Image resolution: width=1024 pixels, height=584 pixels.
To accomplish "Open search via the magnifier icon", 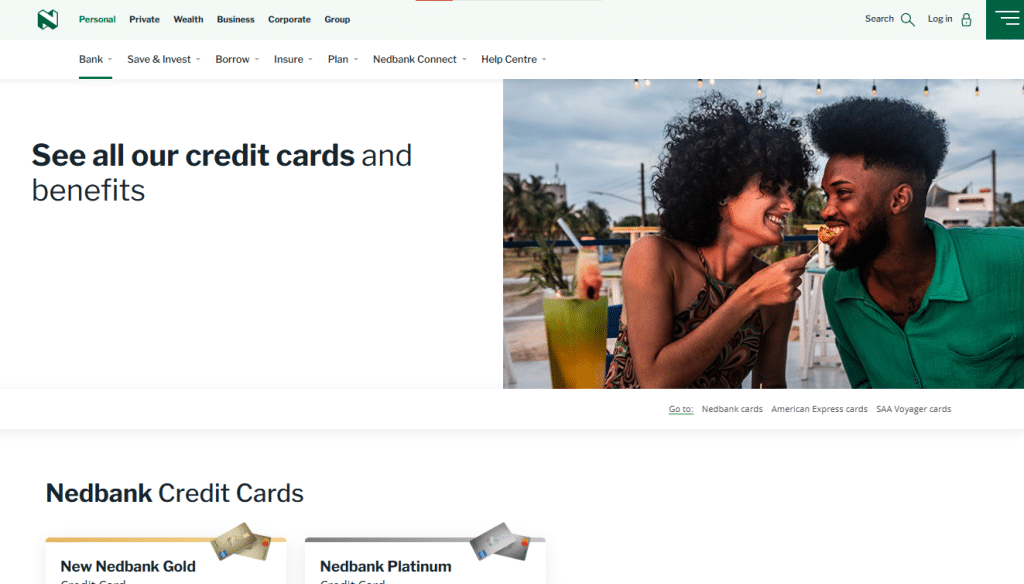I will click(908, 20).
